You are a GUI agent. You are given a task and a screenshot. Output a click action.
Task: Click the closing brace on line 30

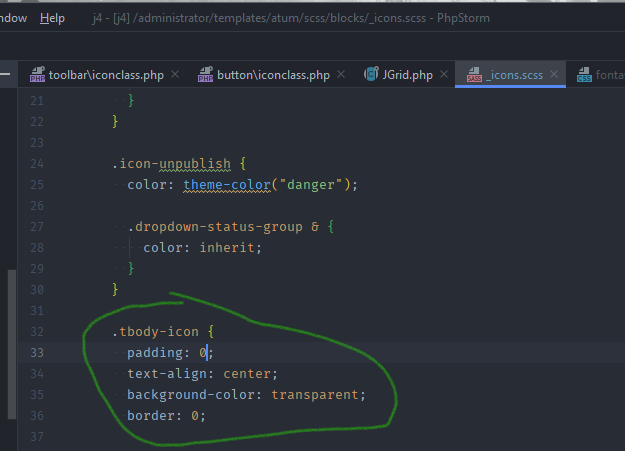[115, 290]
